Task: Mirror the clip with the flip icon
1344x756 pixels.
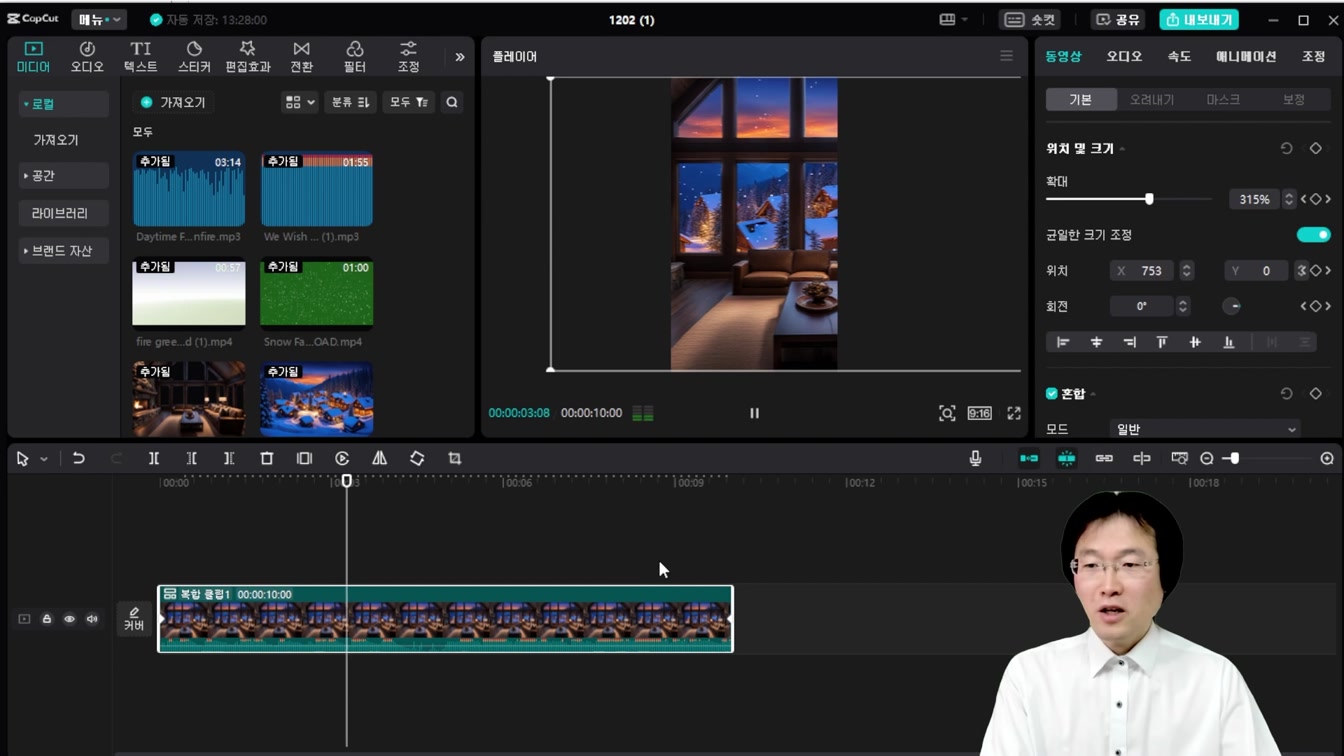Action: 379,458
